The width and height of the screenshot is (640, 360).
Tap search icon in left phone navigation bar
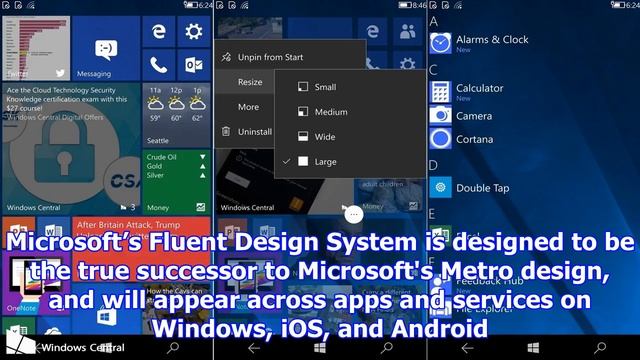click(173, 347)
